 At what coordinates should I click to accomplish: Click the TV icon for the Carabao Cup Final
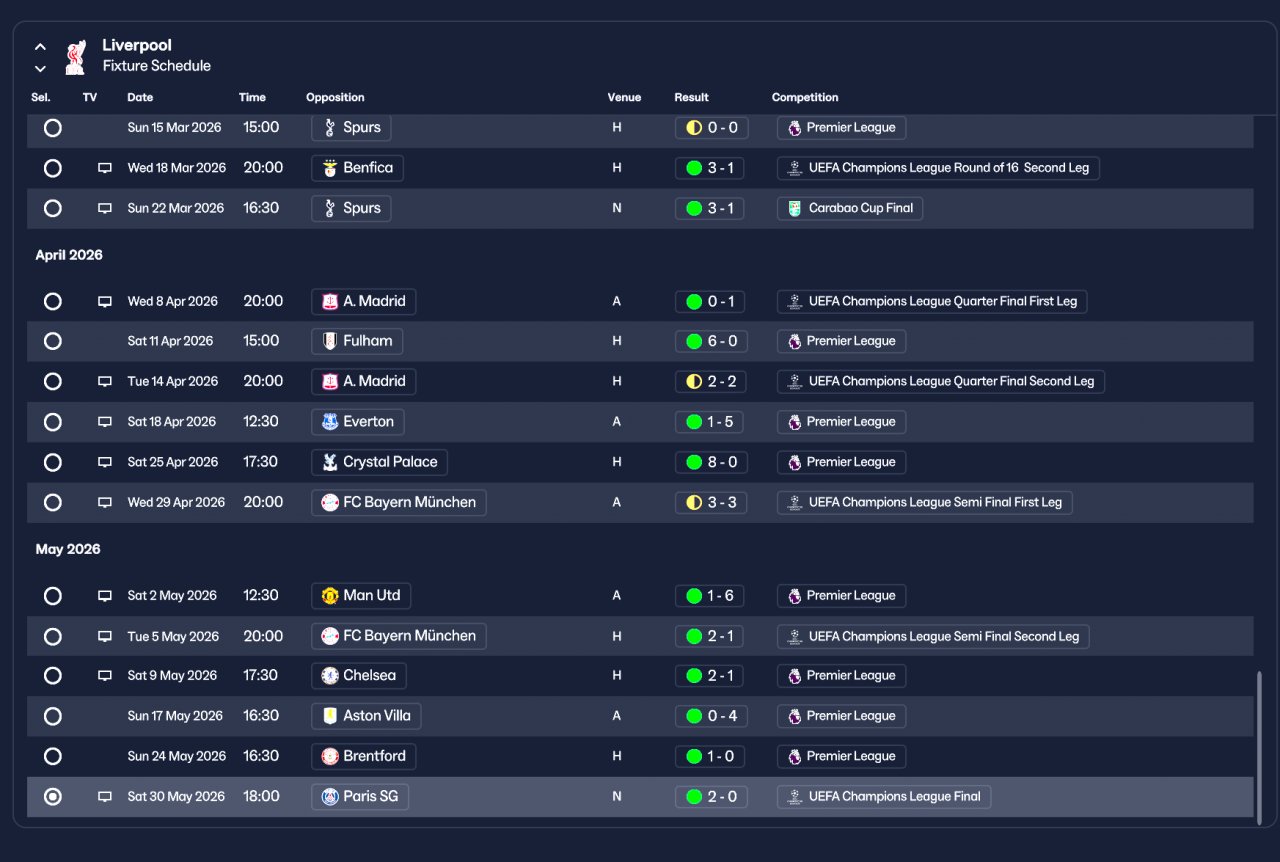coord(105,208)
